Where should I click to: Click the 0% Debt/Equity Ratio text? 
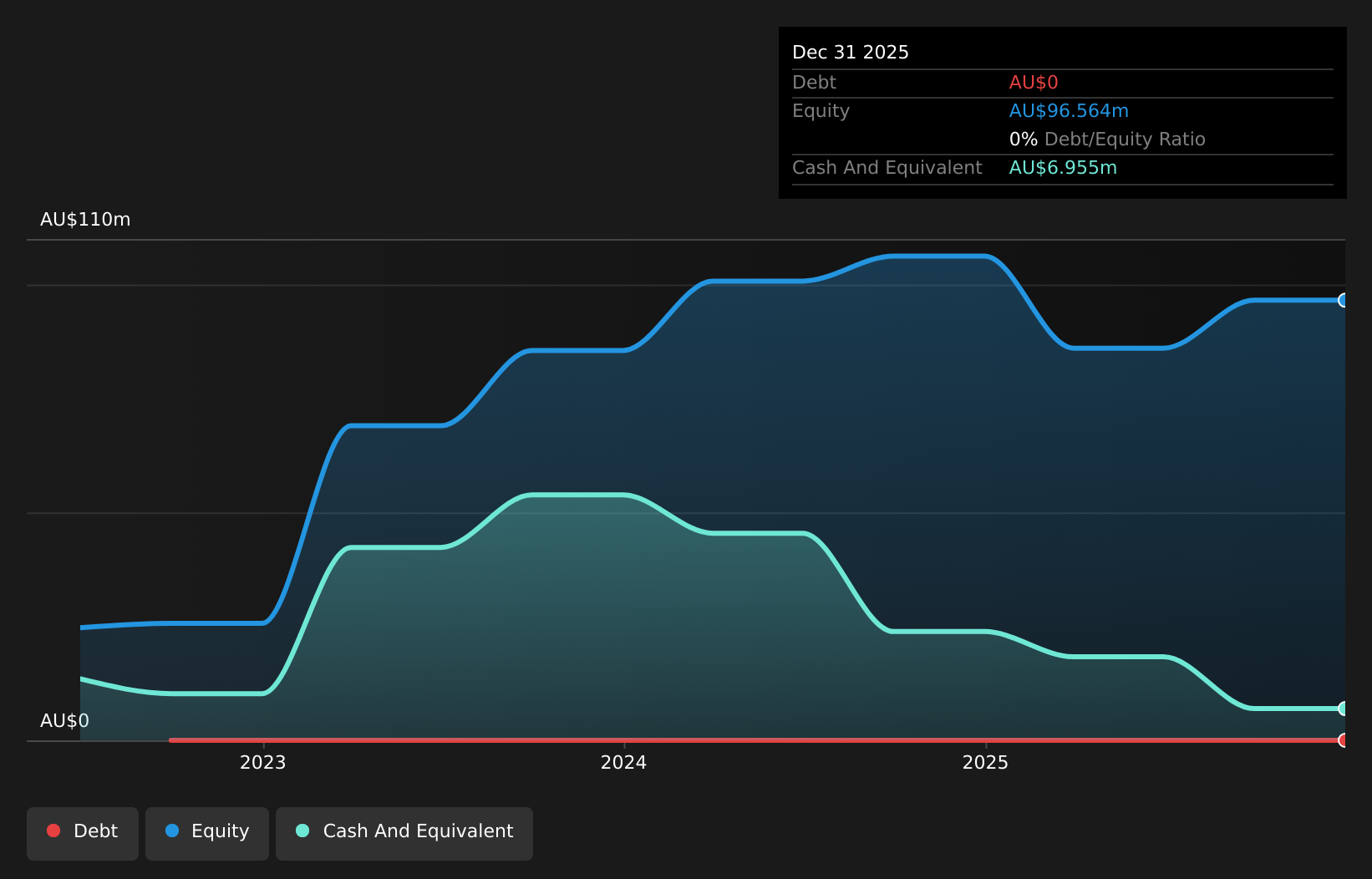click(x=1107, y=140)
